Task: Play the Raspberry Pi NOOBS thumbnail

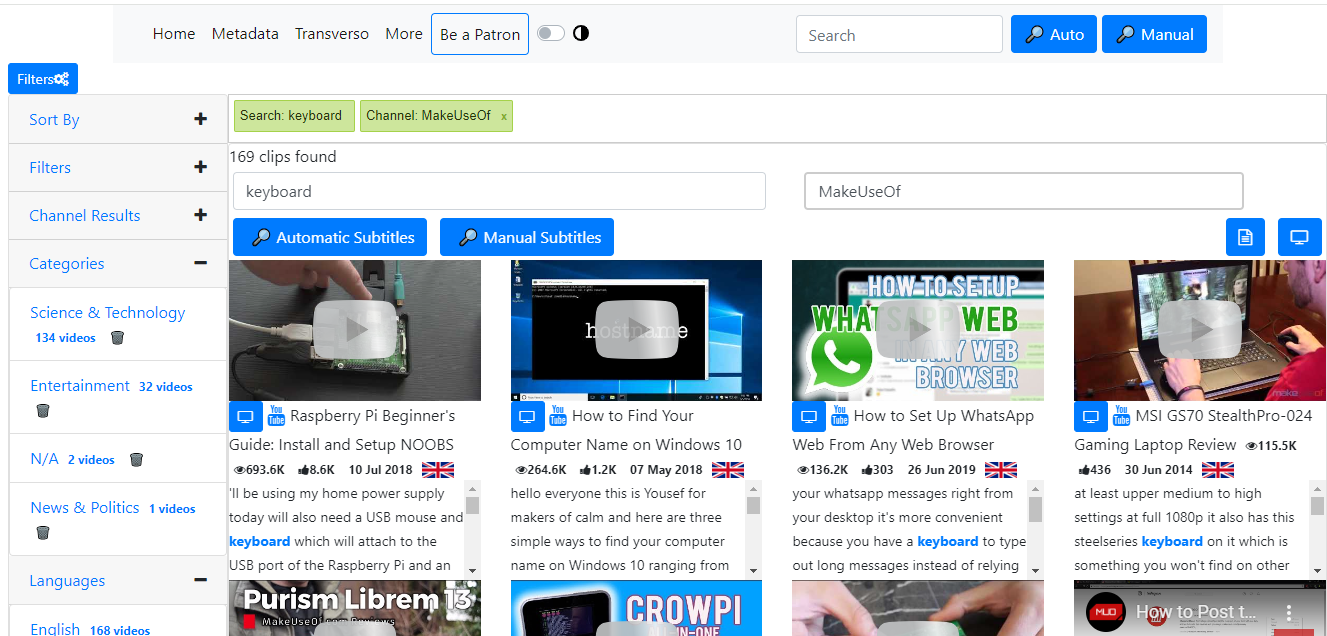Action: point(355,330)
